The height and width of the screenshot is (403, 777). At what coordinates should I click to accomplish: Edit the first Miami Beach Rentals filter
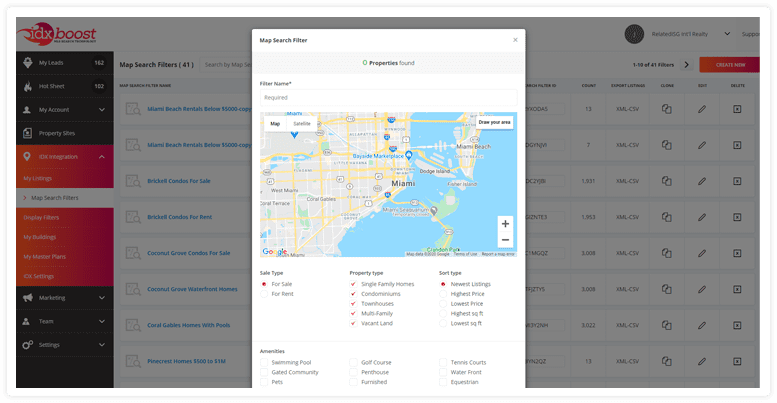coord(702,109)
